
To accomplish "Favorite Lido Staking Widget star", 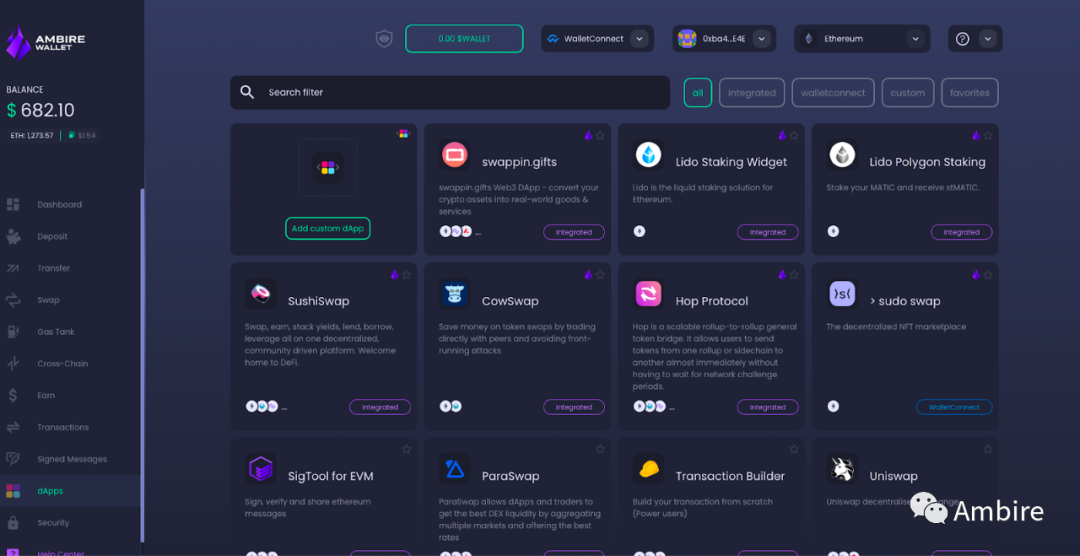I will pyautogui.click(x=794, y=136).
